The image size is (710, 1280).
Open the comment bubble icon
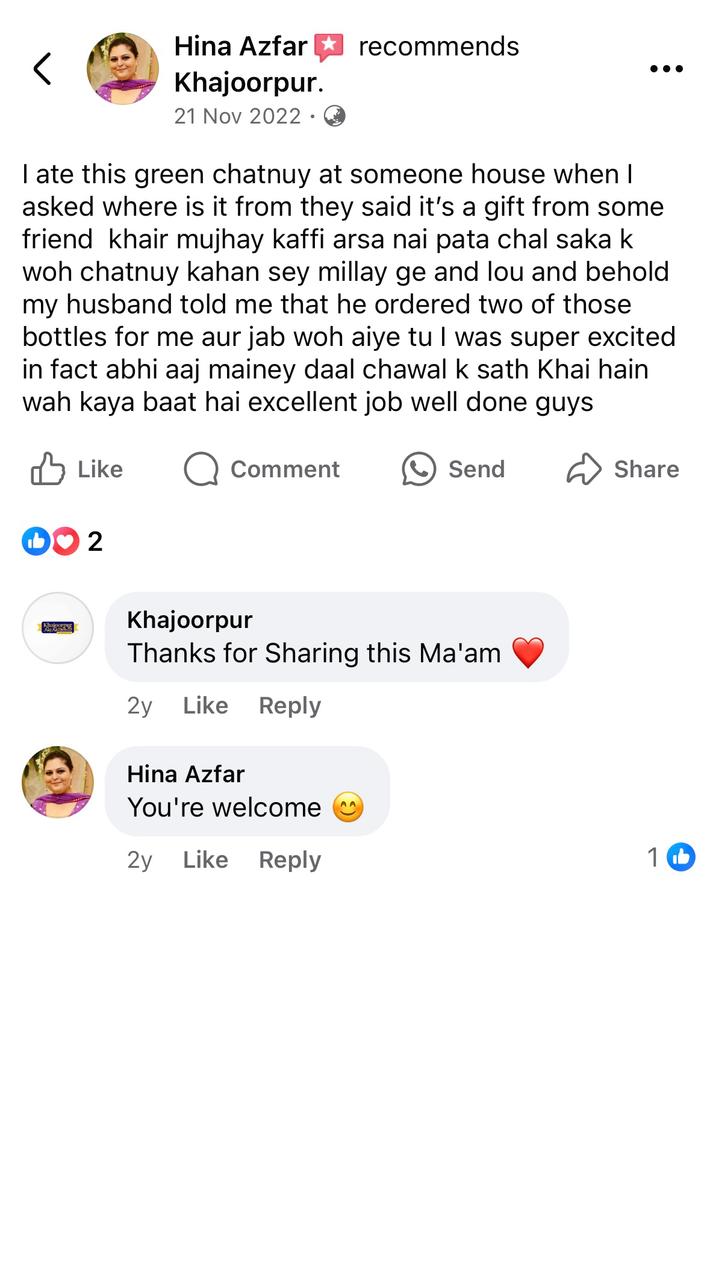[200, 469]
